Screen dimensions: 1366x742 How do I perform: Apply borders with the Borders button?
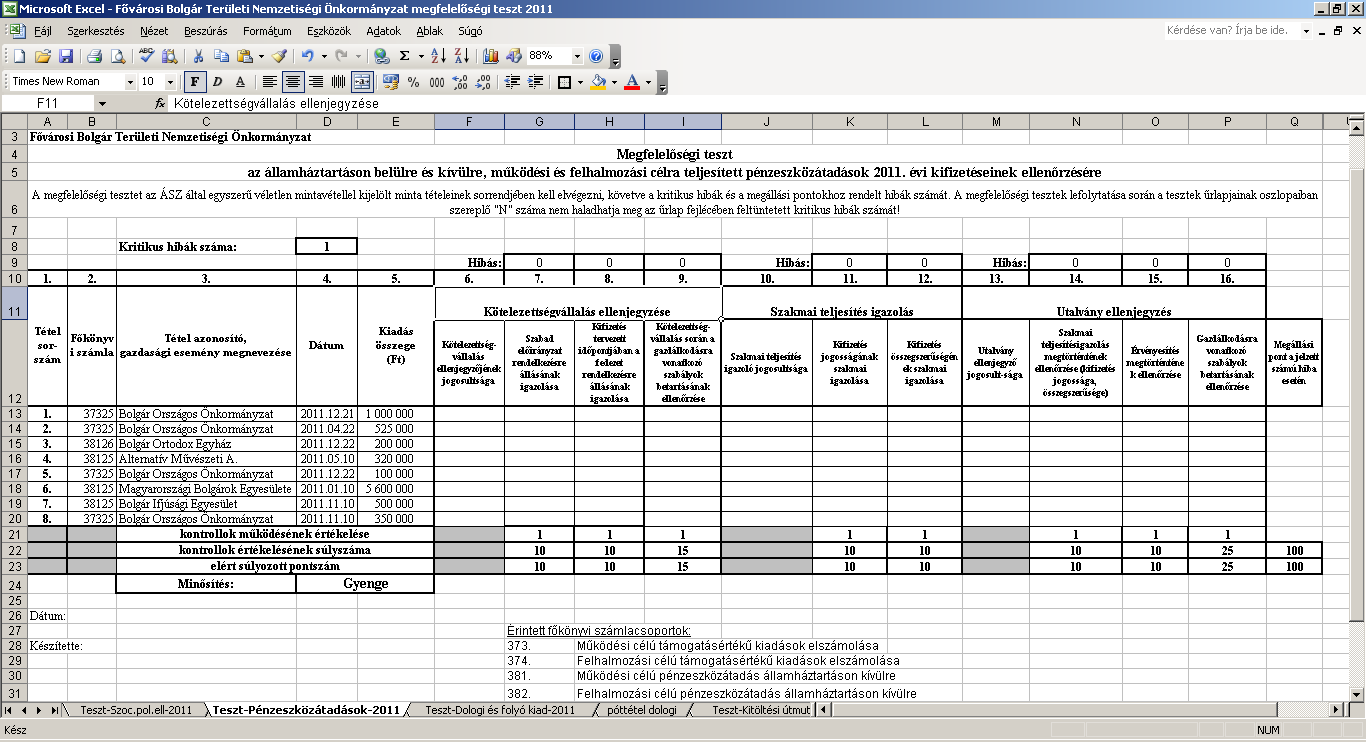564,82
